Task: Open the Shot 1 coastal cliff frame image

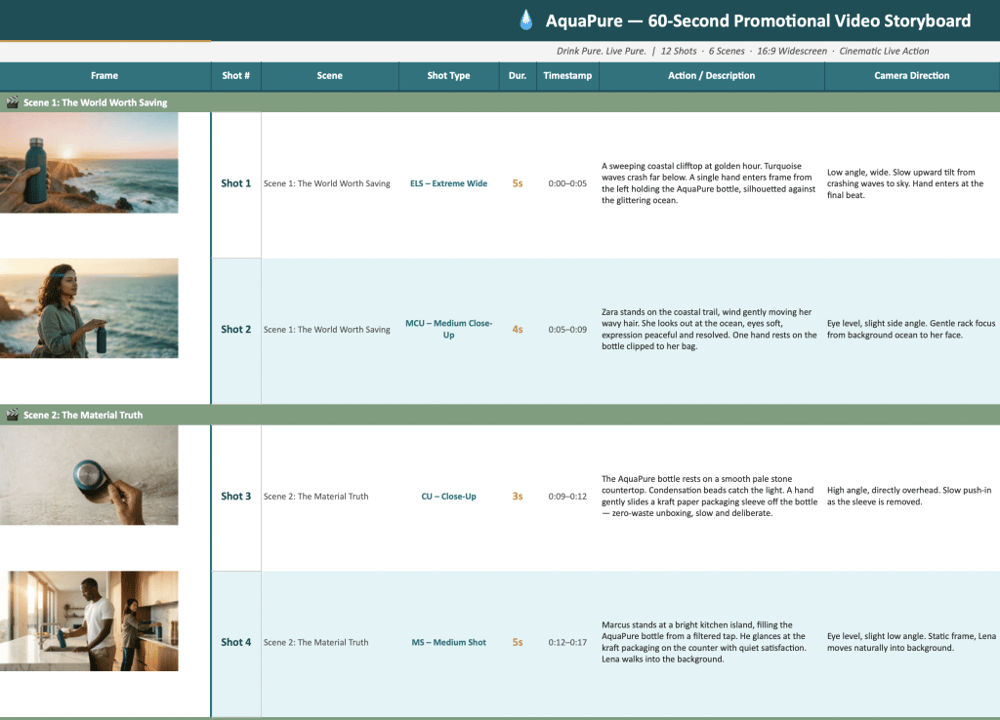Action: [89, 162]
